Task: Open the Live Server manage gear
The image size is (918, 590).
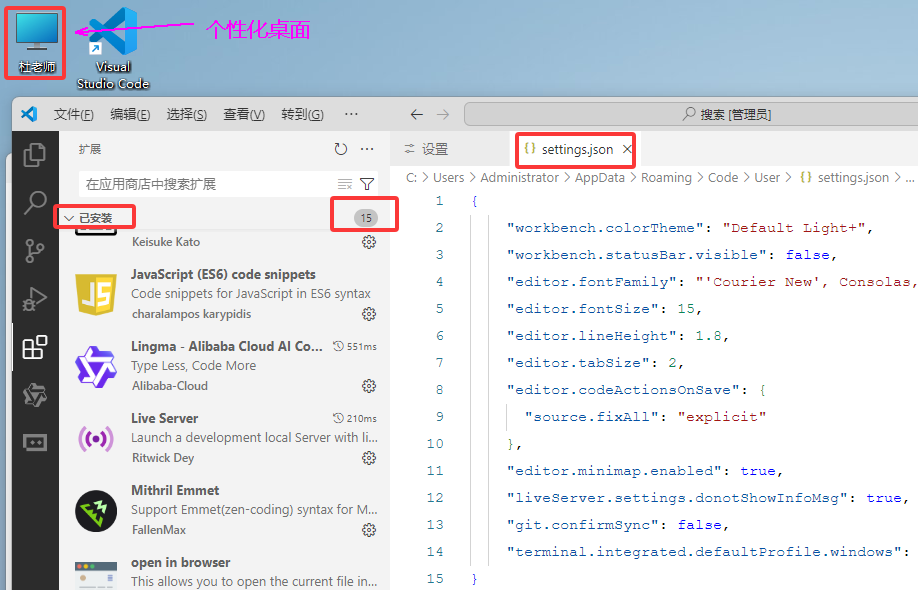Action: [369, 458]
